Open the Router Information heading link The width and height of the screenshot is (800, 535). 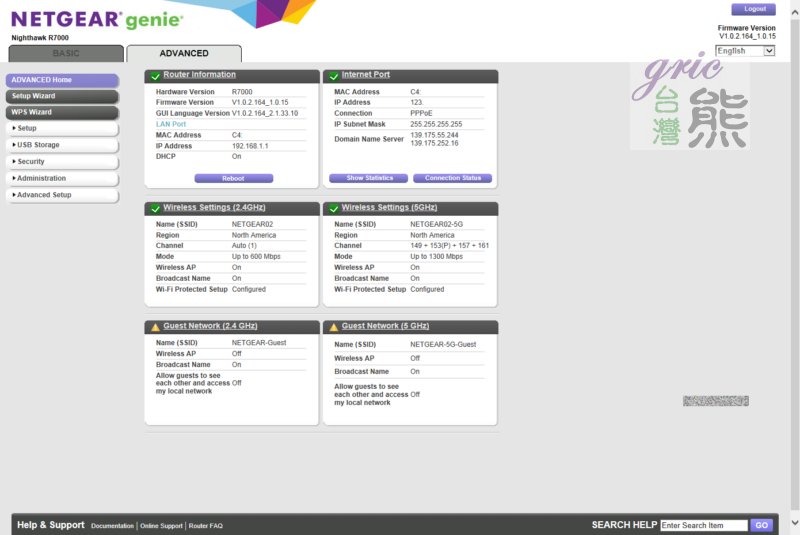click(x=199, y=74)
